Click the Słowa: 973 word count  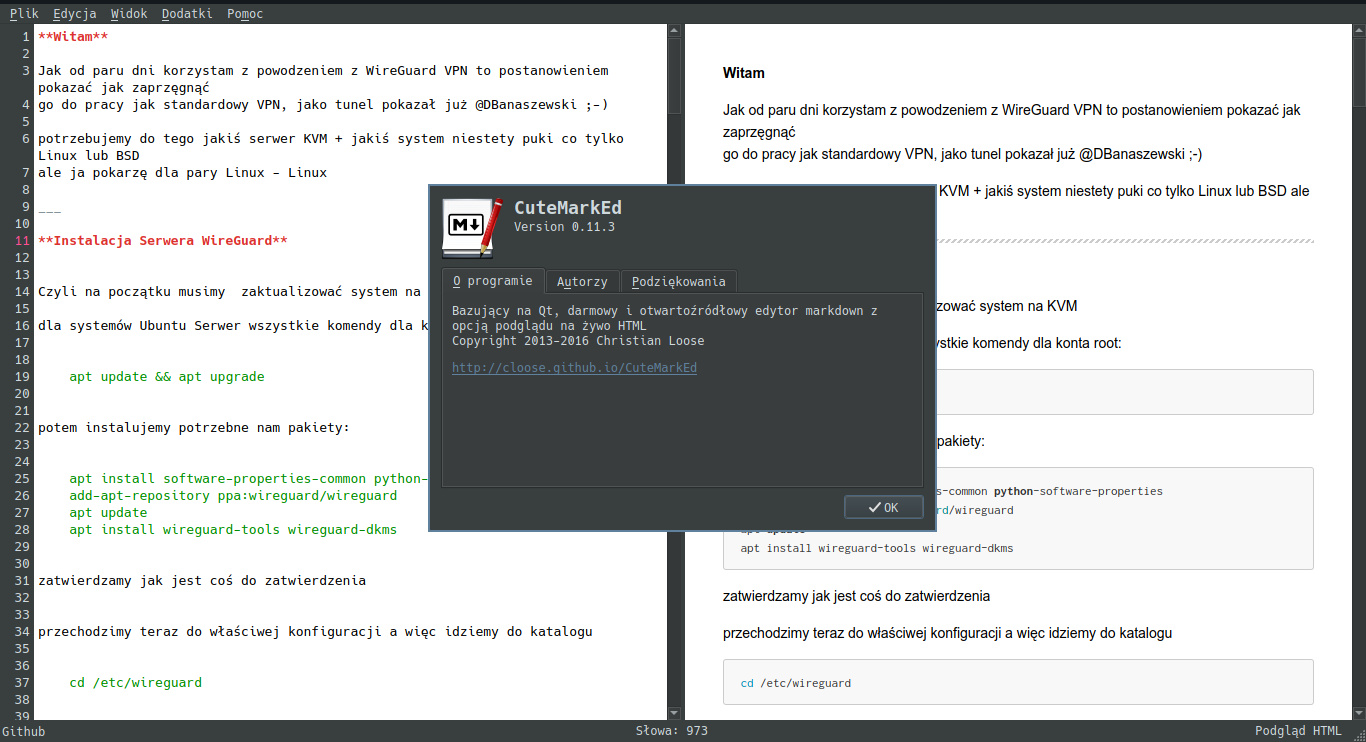671,731
